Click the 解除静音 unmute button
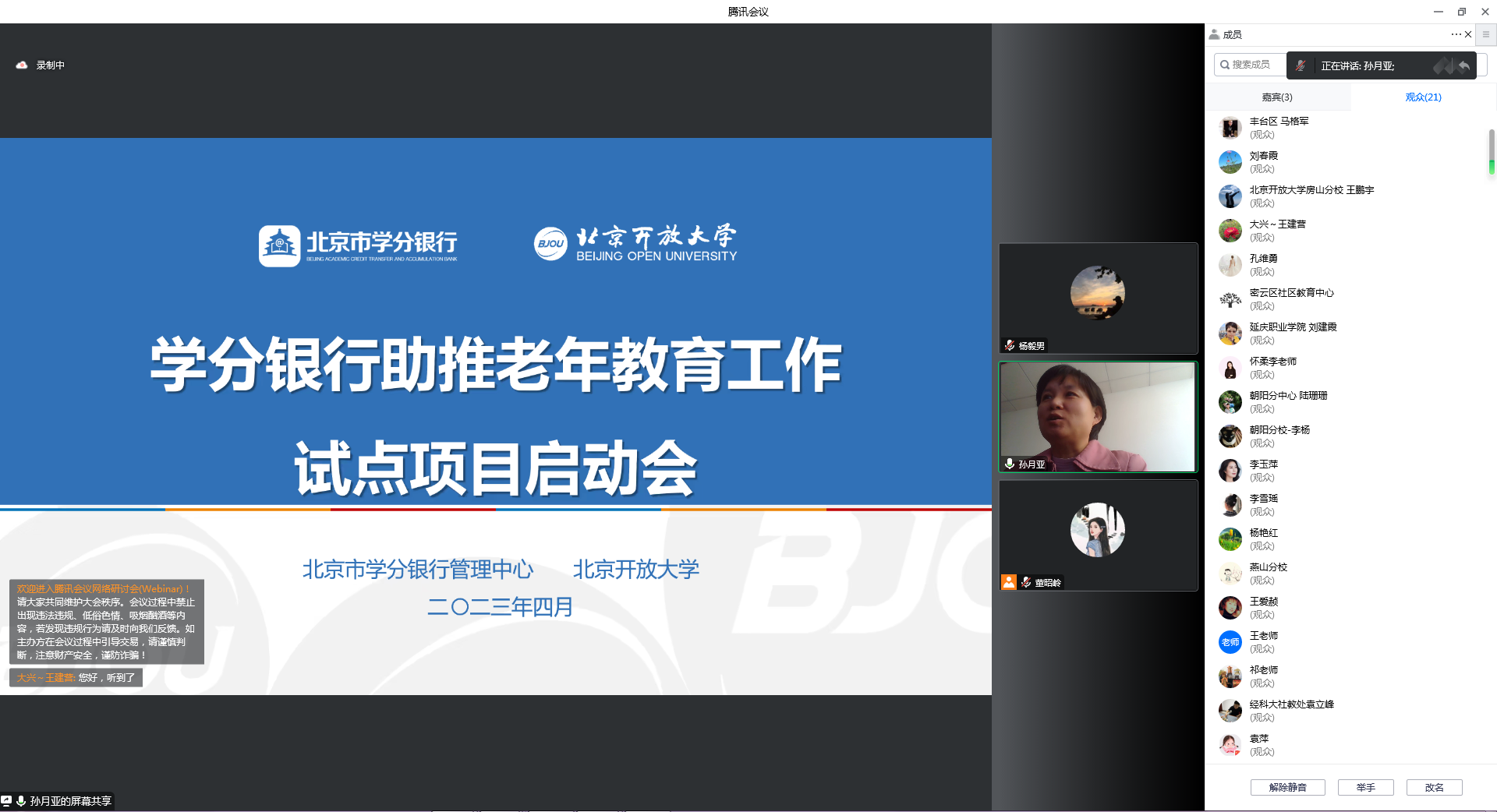 pos(1288,787)
